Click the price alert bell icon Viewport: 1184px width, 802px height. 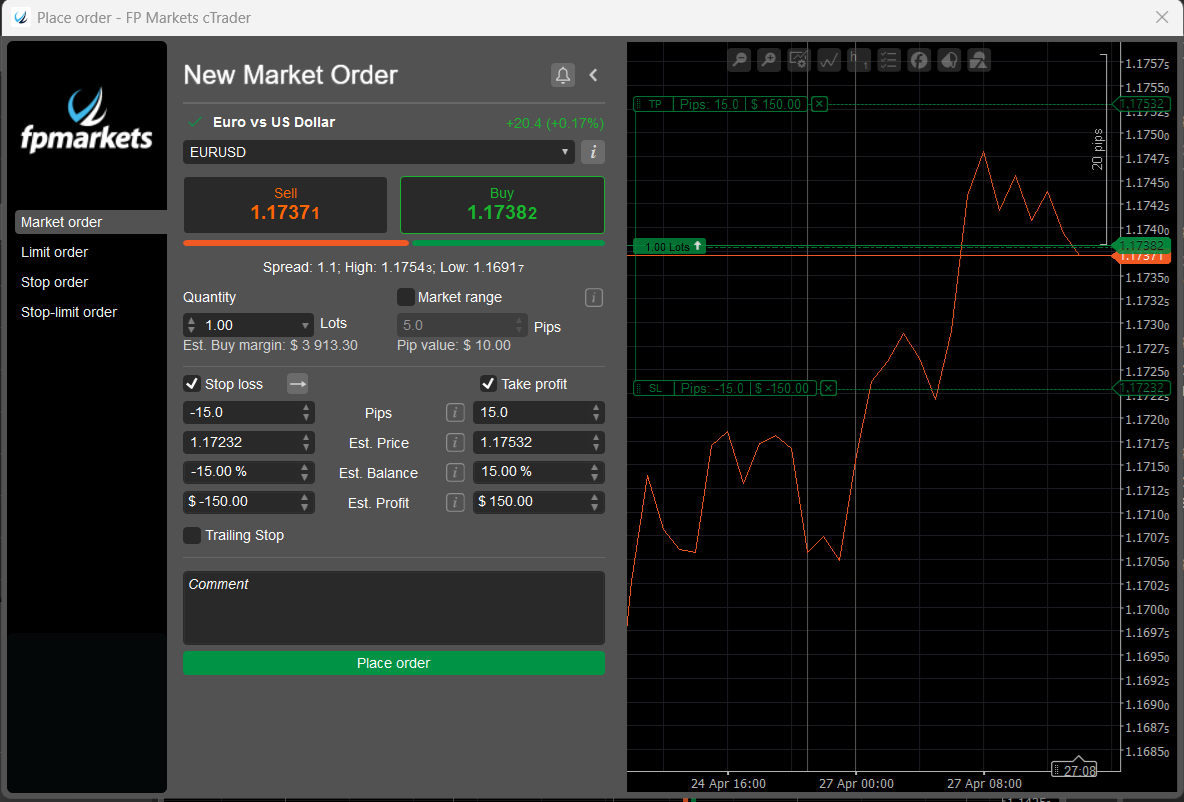click(x=563, y=75)
